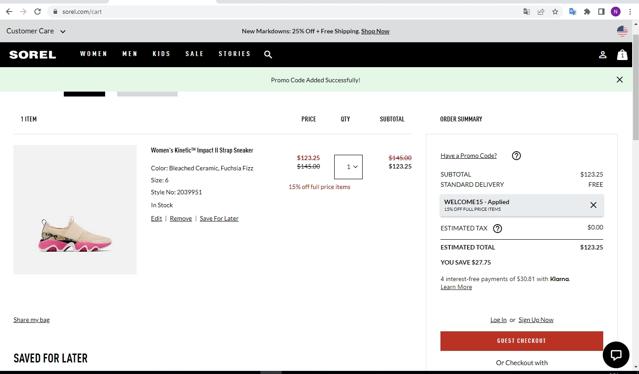
Task: Click the share page icon in address bar
Action: (541, 12)
